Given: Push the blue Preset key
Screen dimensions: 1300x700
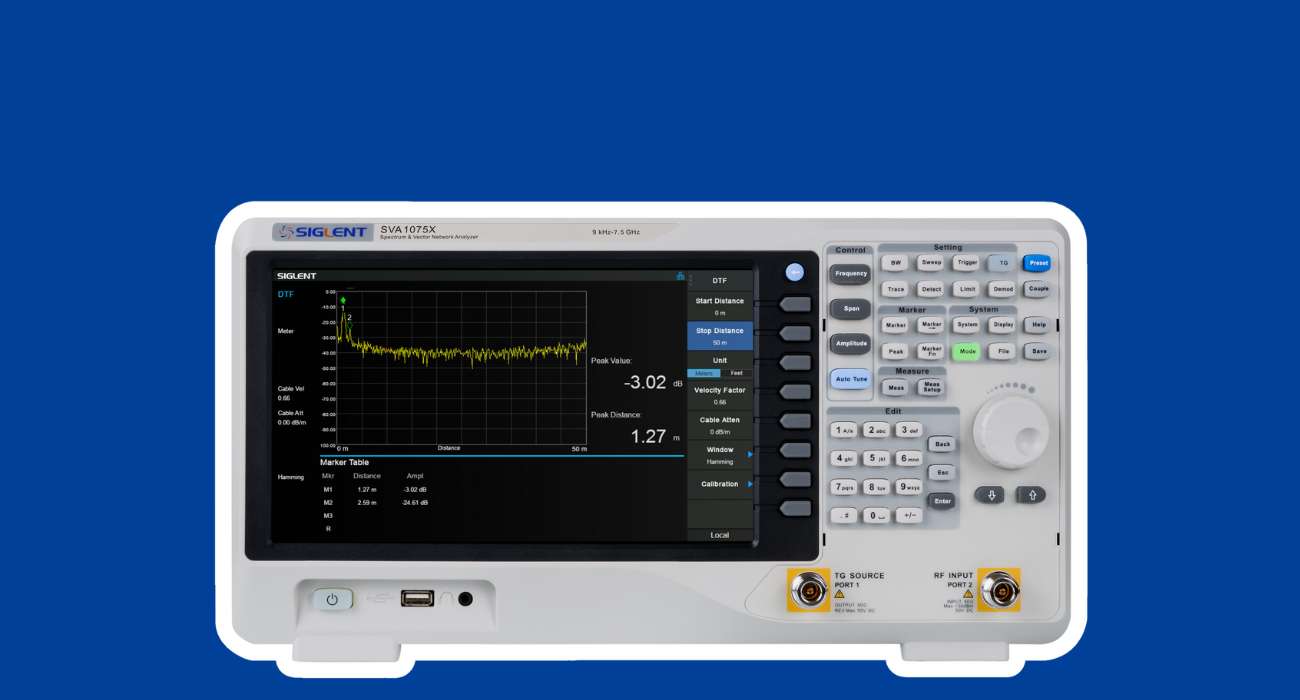Looking at the screenshot, I should [x=1038, y=263].
